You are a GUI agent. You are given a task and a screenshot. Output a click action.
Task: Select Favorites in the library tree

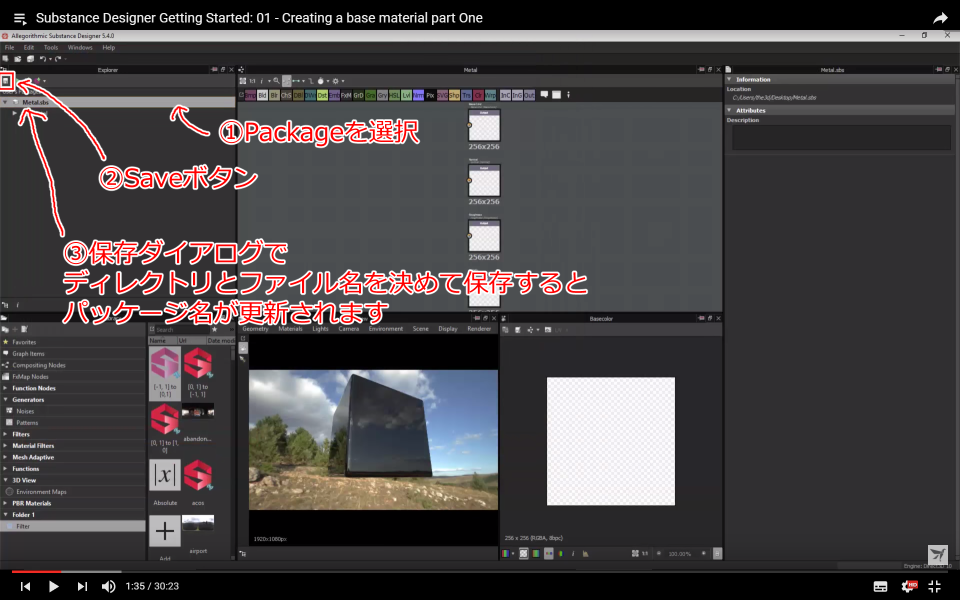(24, 342)
